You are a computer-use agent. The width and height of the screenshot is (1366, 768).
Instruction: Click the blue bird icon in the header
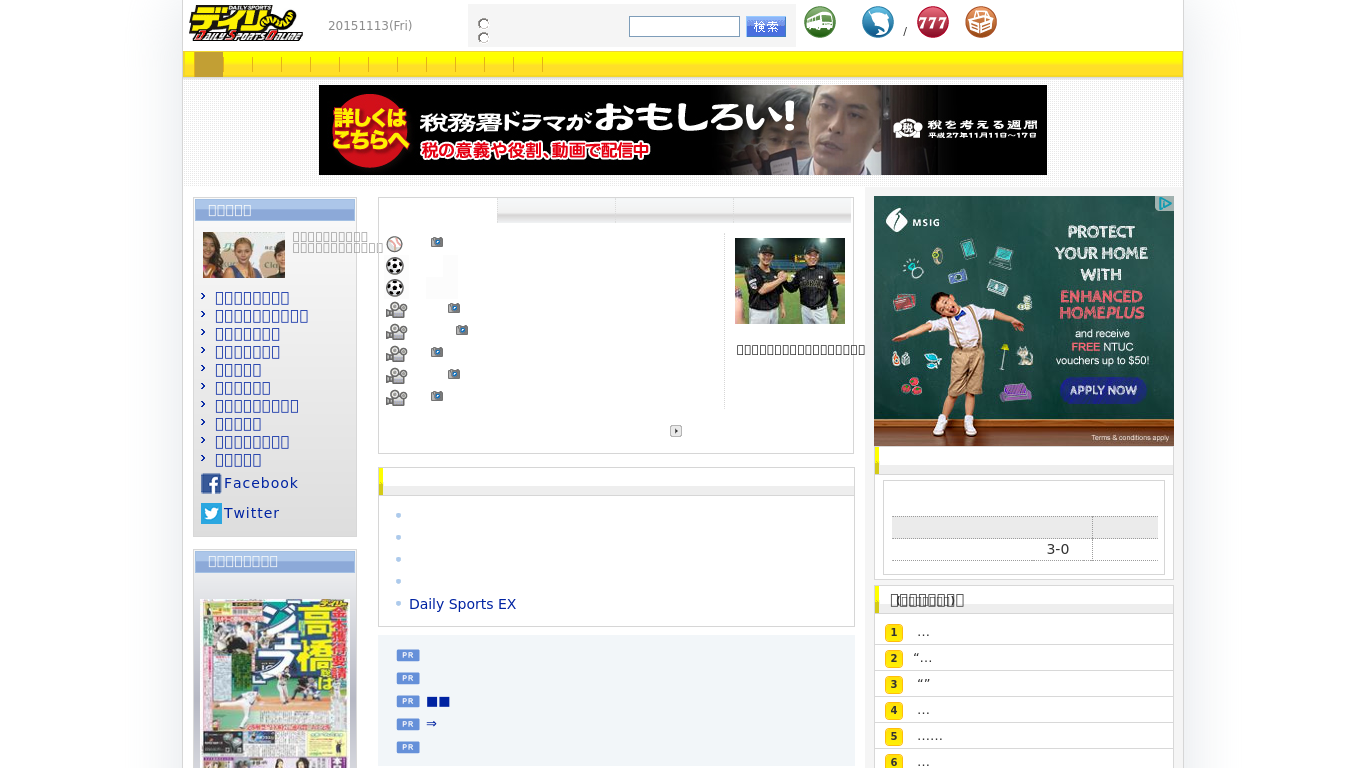point(877,21)
